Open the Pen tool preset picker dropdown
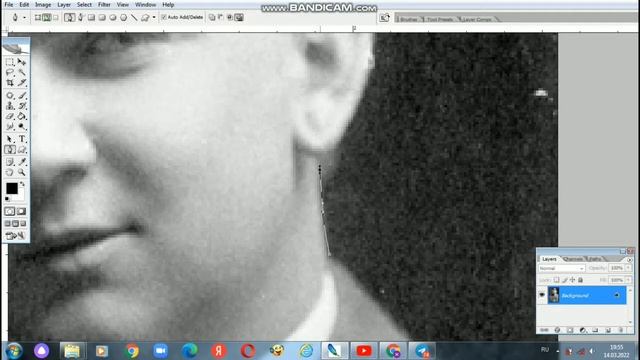The width and height of the screenshot is (640, 360). (x=24, y=18)
